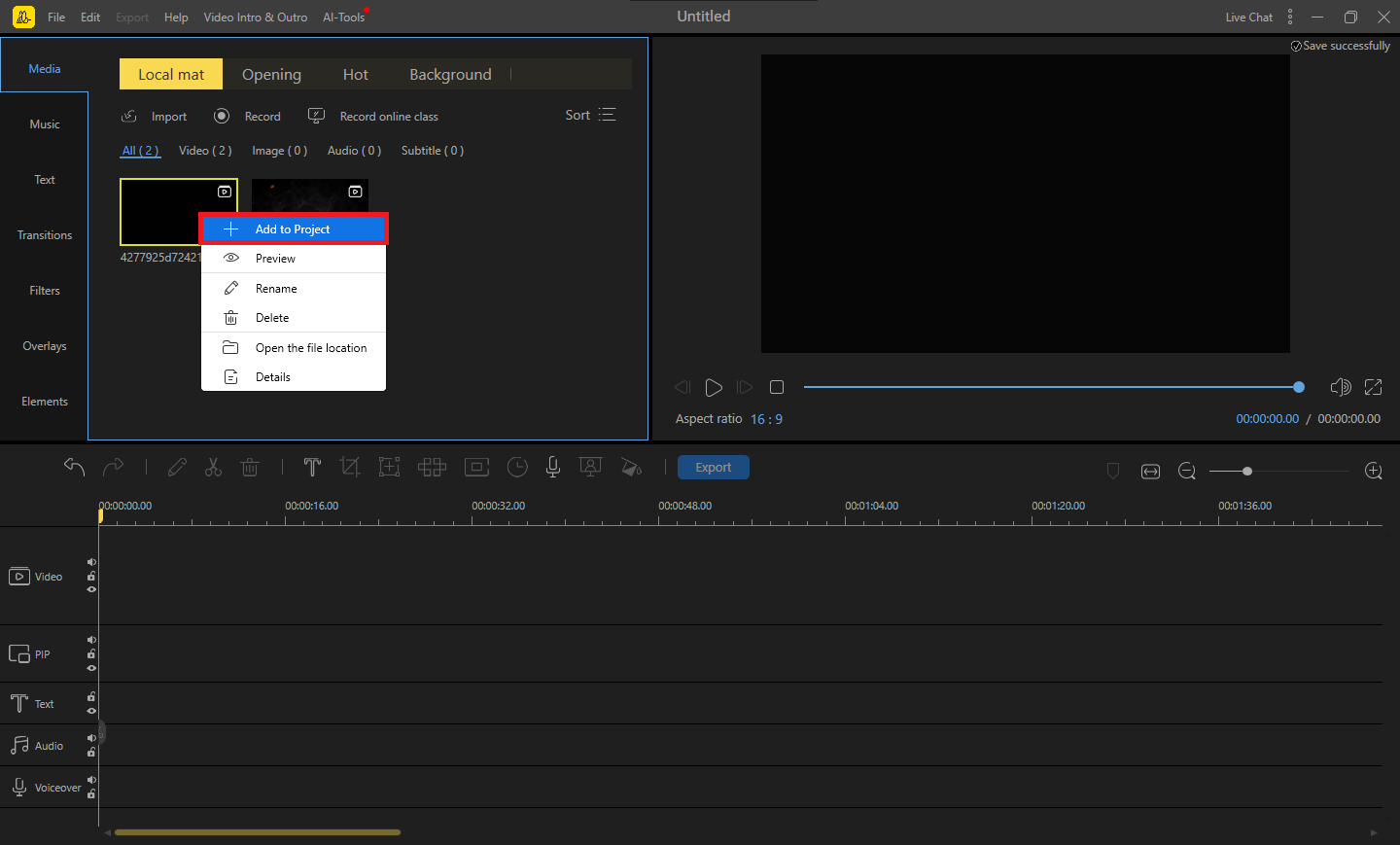This screenshot has width=1400, height=845.
Task: Click the Stop square button
Action: pyautogui.click(x=777, y=387)
